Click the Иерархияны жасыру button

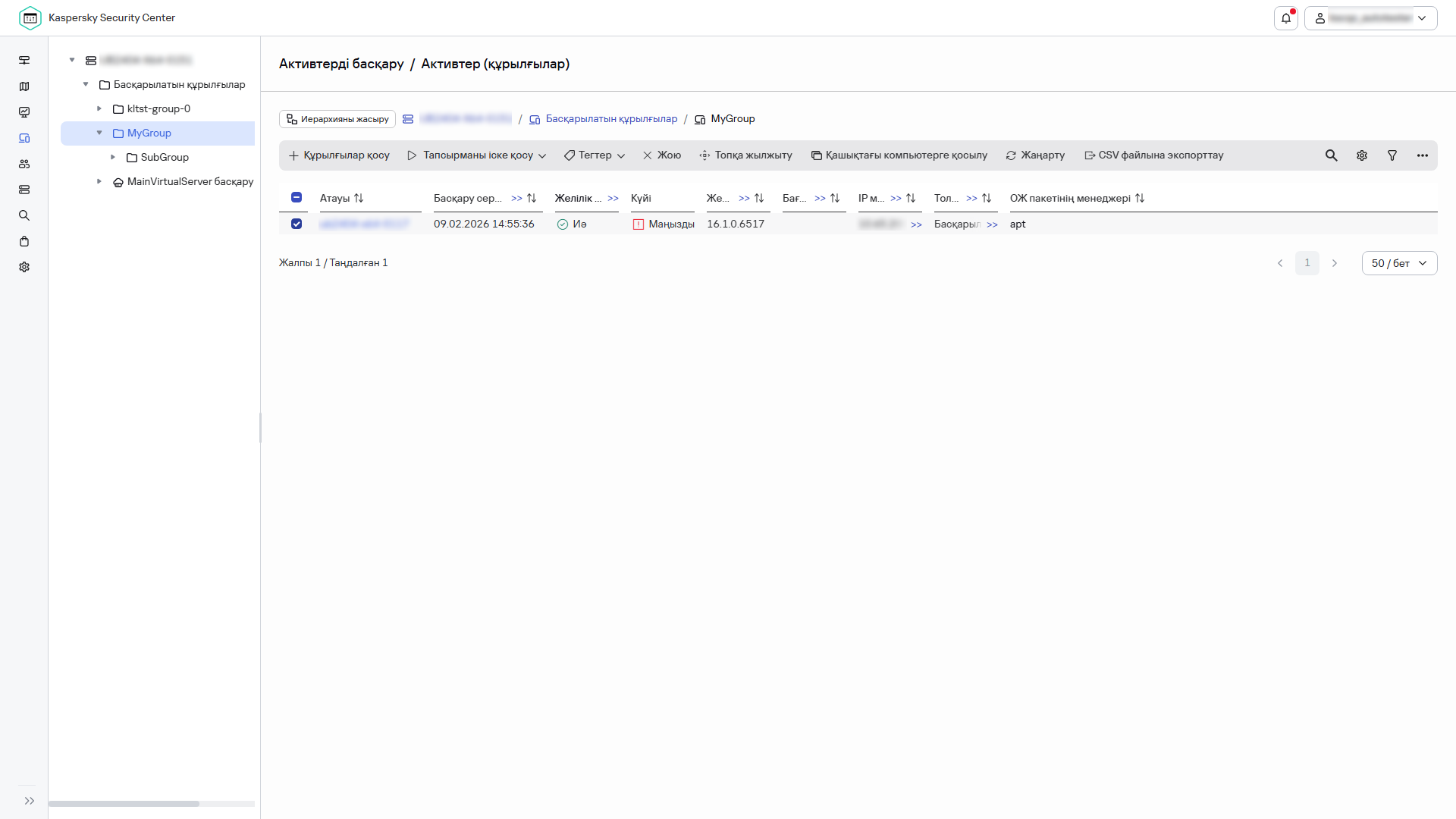(337, 119)
